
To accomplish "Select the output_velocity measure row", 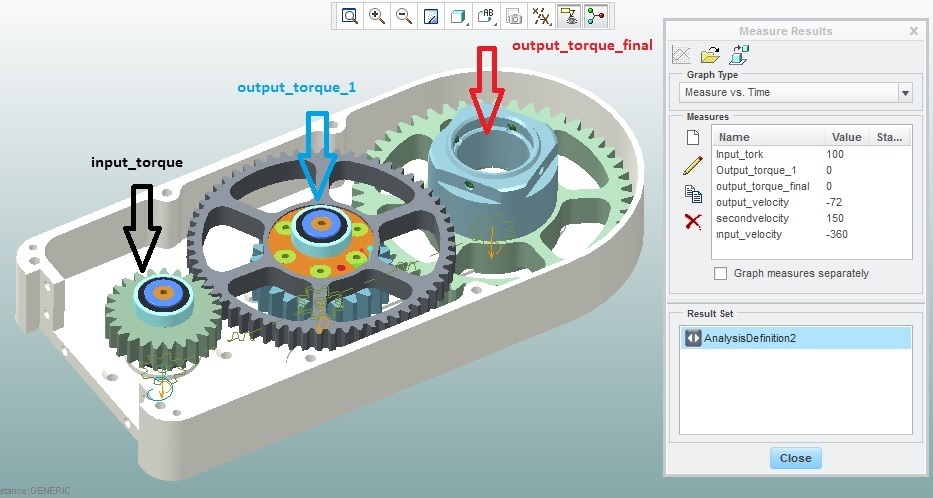I will point(812,202).
